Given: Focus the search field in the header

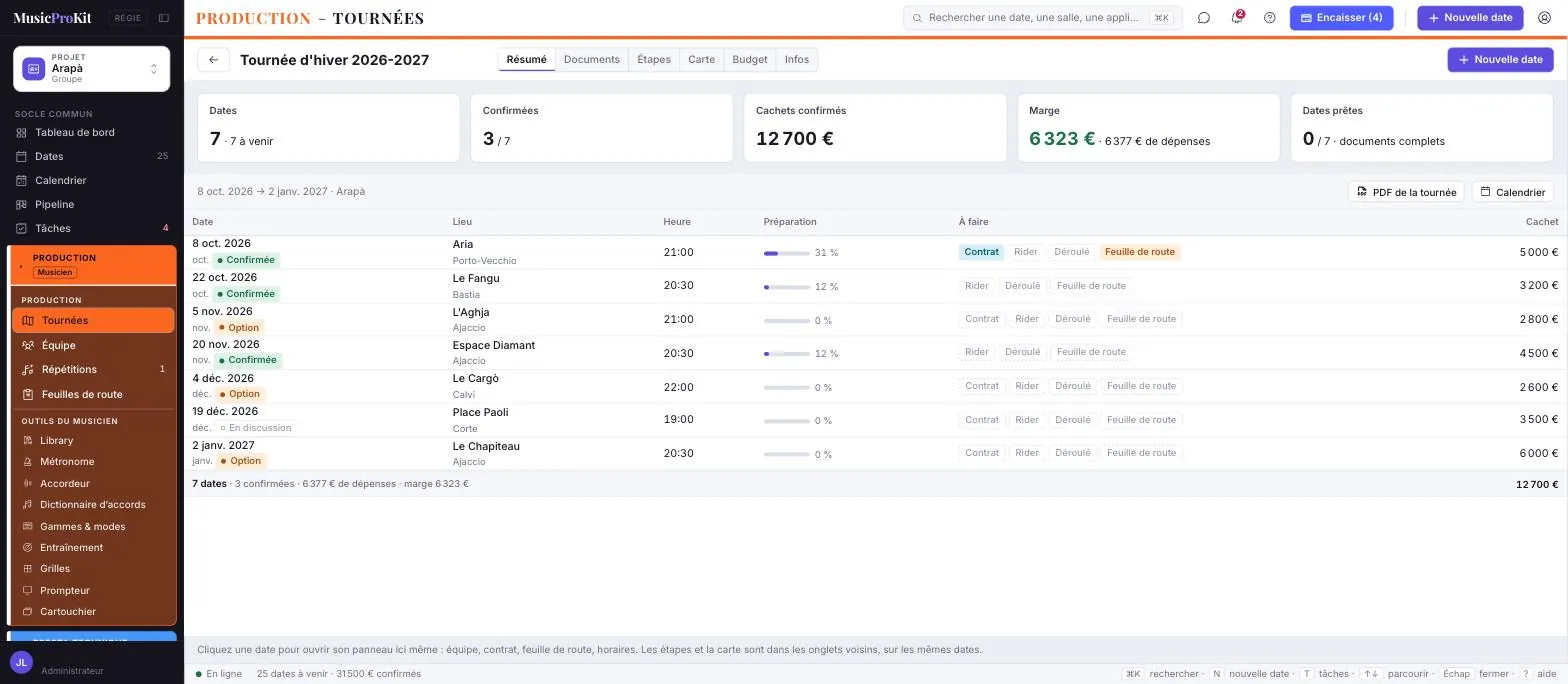Looking at the screenshot, I should [x=1043, y=18].
